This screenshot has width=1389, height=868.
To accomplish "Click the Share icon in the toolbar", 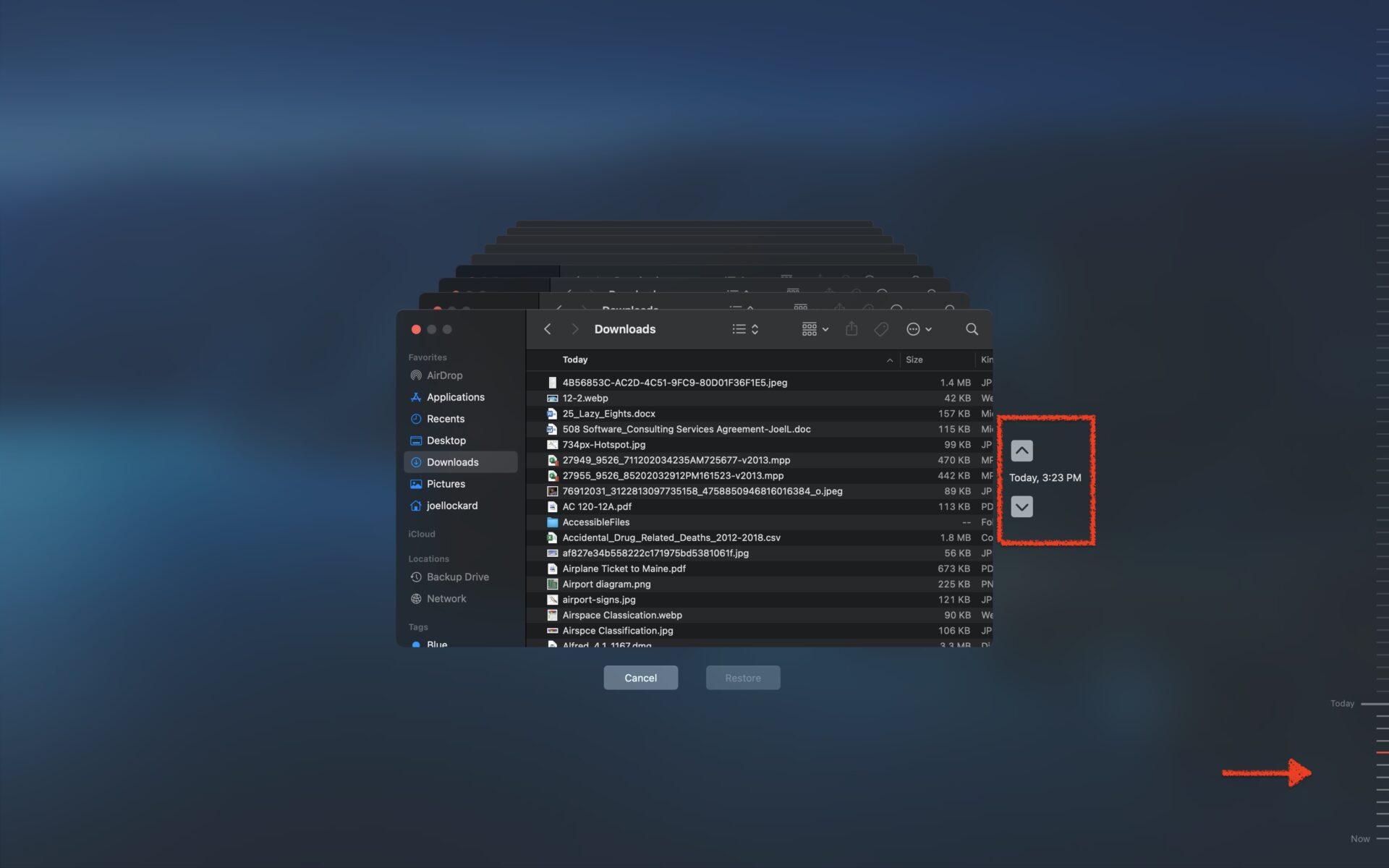I will tap(851, 328).
